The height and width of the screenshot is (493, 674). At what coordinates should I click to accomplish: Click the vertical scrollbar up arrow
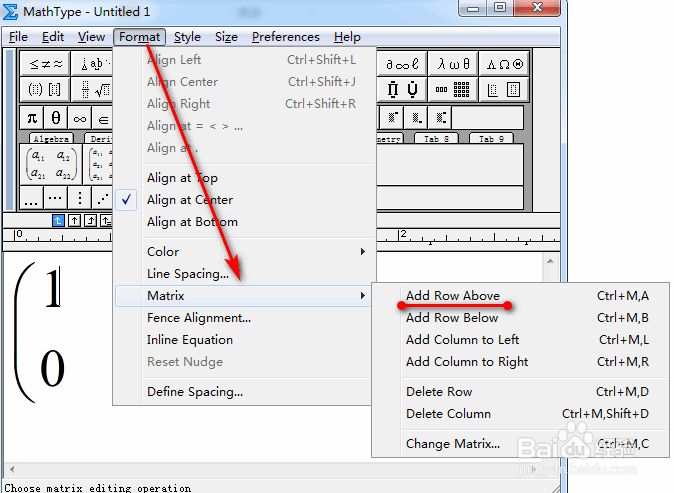[x=550, y=261]
